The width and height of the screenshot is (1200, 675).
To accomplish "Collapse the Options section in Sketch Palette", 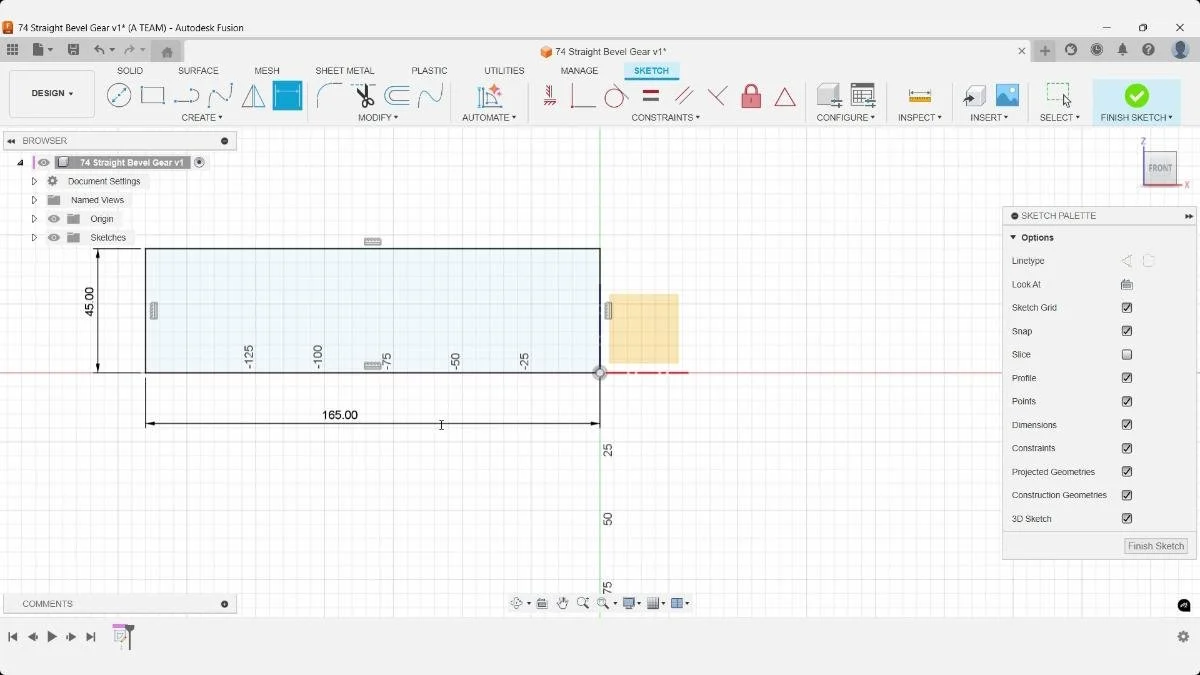I will pos(1013,238).
